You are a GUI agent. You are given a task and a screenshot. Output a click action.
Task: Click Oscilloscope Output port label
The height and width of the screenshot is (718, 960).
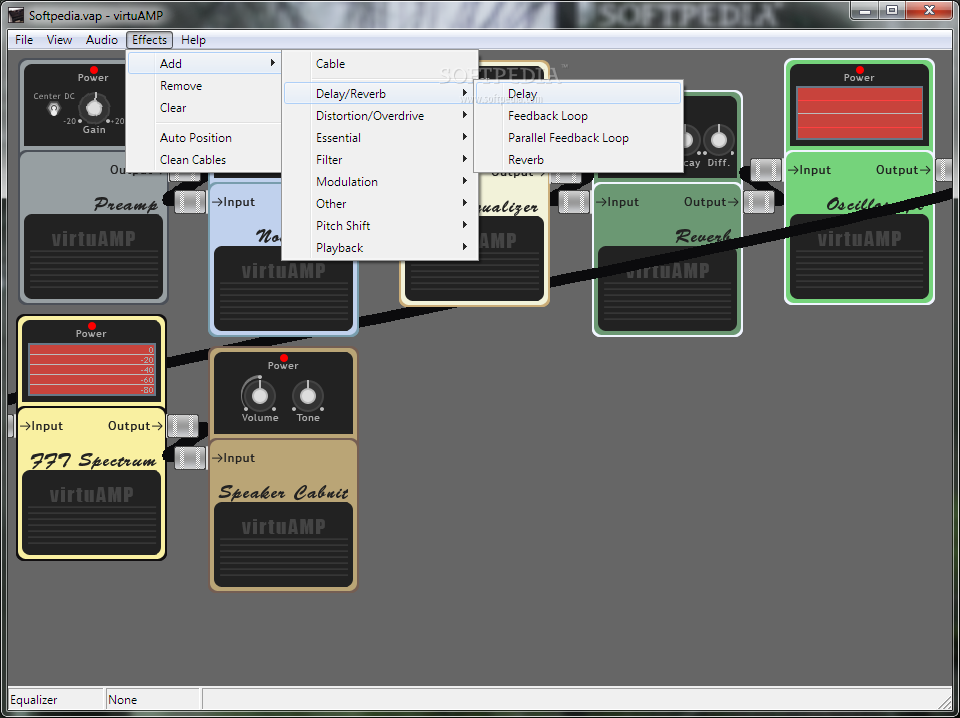[903, 170]
